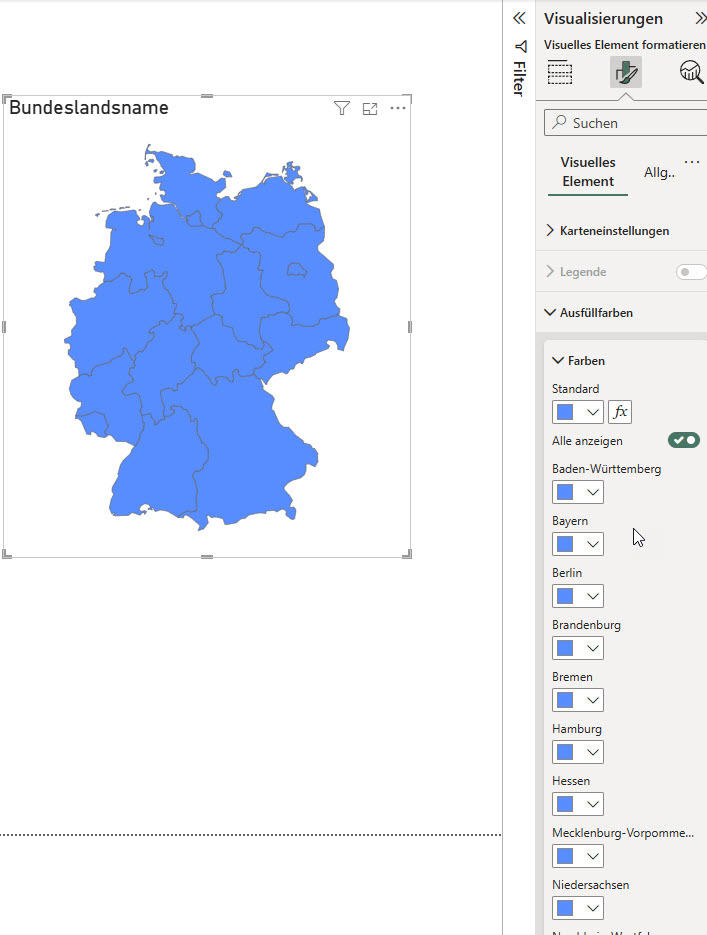Collapse the Farben subsection
The width and height of the screenshot is (707, 935).
[578, 361]
